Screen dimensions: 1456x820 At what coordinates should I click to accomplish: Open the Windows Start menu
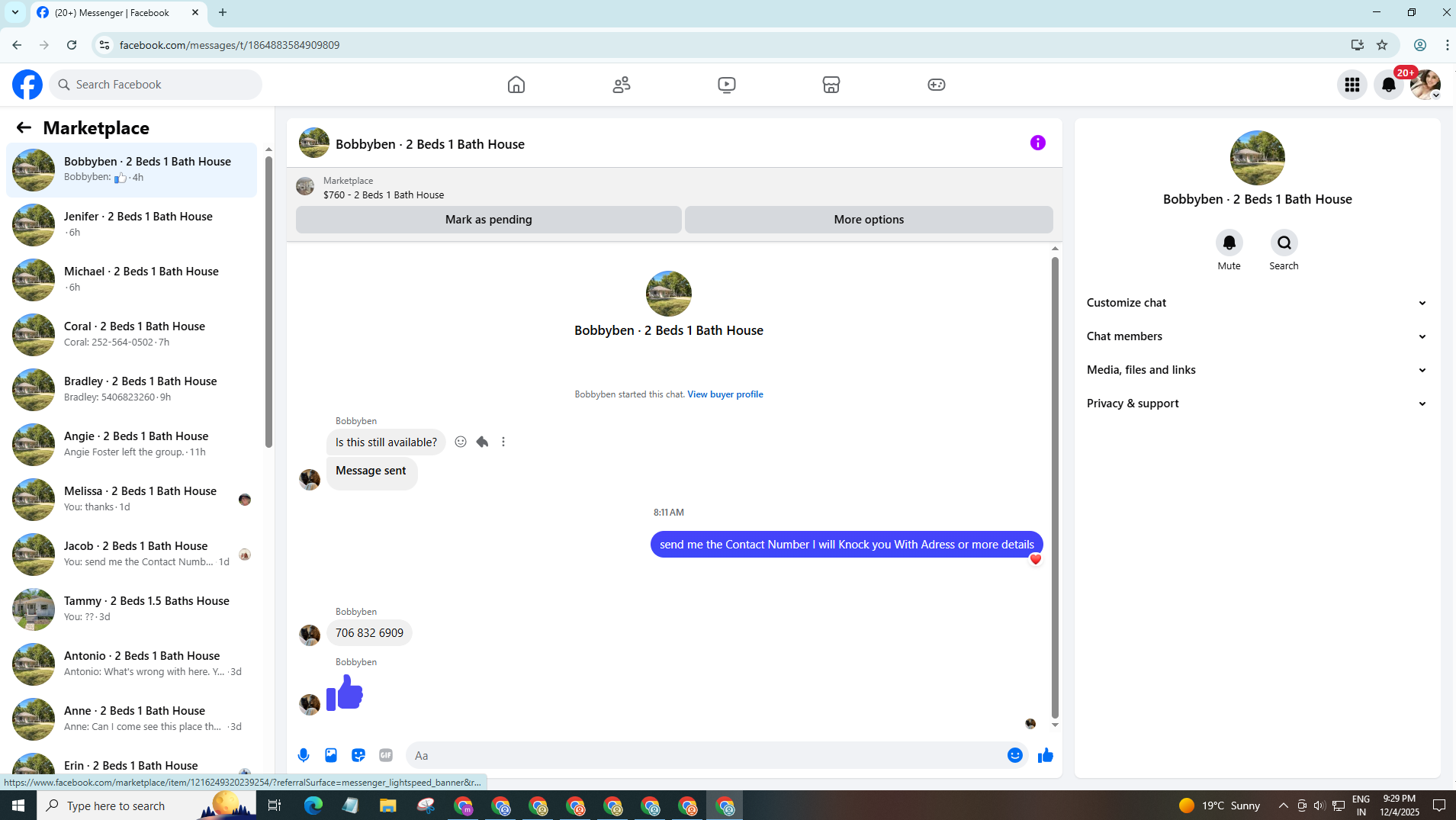pyautogui.click(x=18, y=806)
